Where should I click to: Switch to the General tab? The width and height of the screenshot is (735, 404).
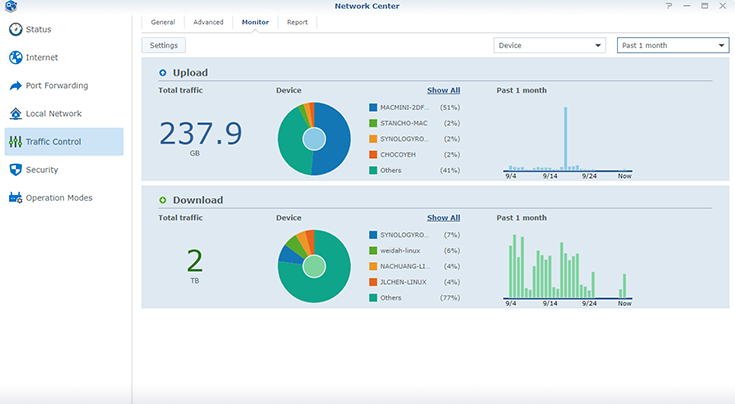click(163, 22)
